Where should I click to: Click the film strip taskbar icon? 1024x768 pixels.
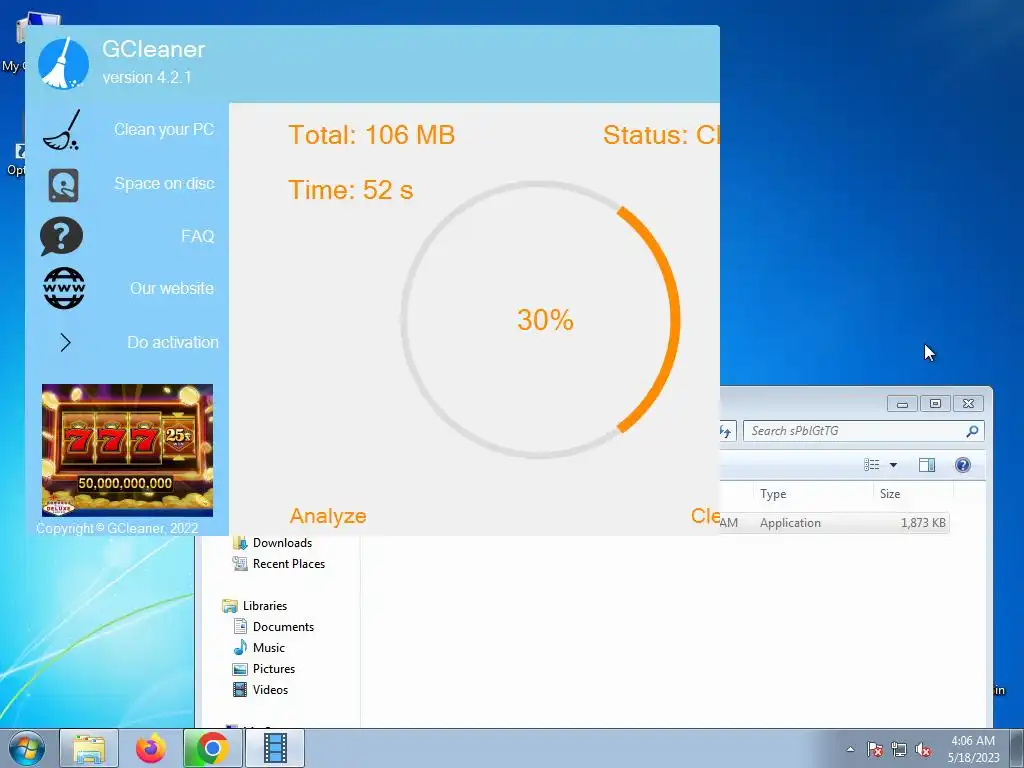[275, 748]
